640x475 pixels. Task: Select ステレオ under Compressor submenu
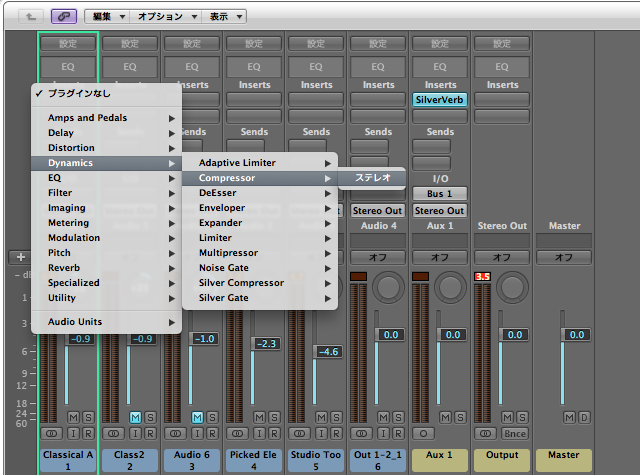372,178
